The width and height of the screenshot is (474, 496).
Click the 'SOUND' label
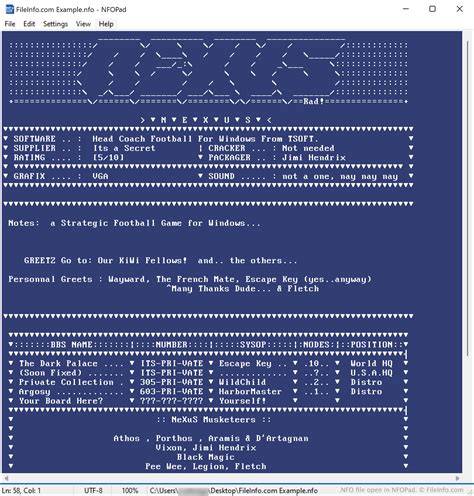coord(221,176)
